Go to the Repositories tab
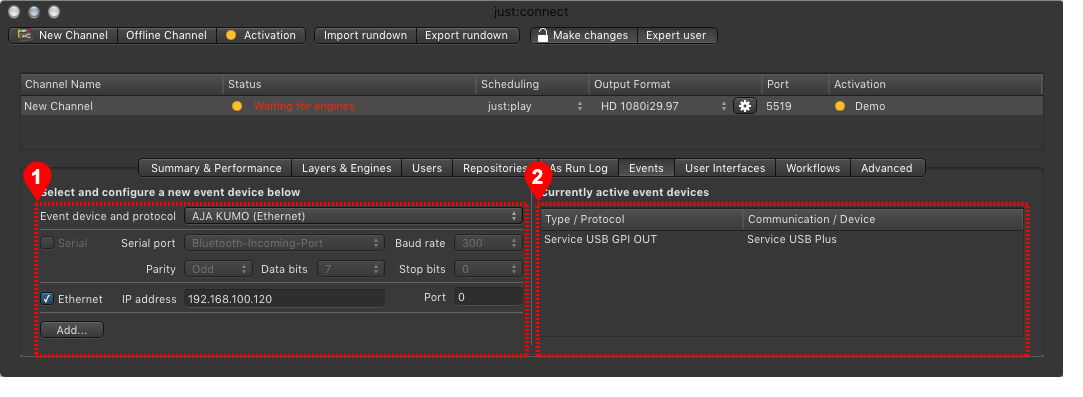 495,168
